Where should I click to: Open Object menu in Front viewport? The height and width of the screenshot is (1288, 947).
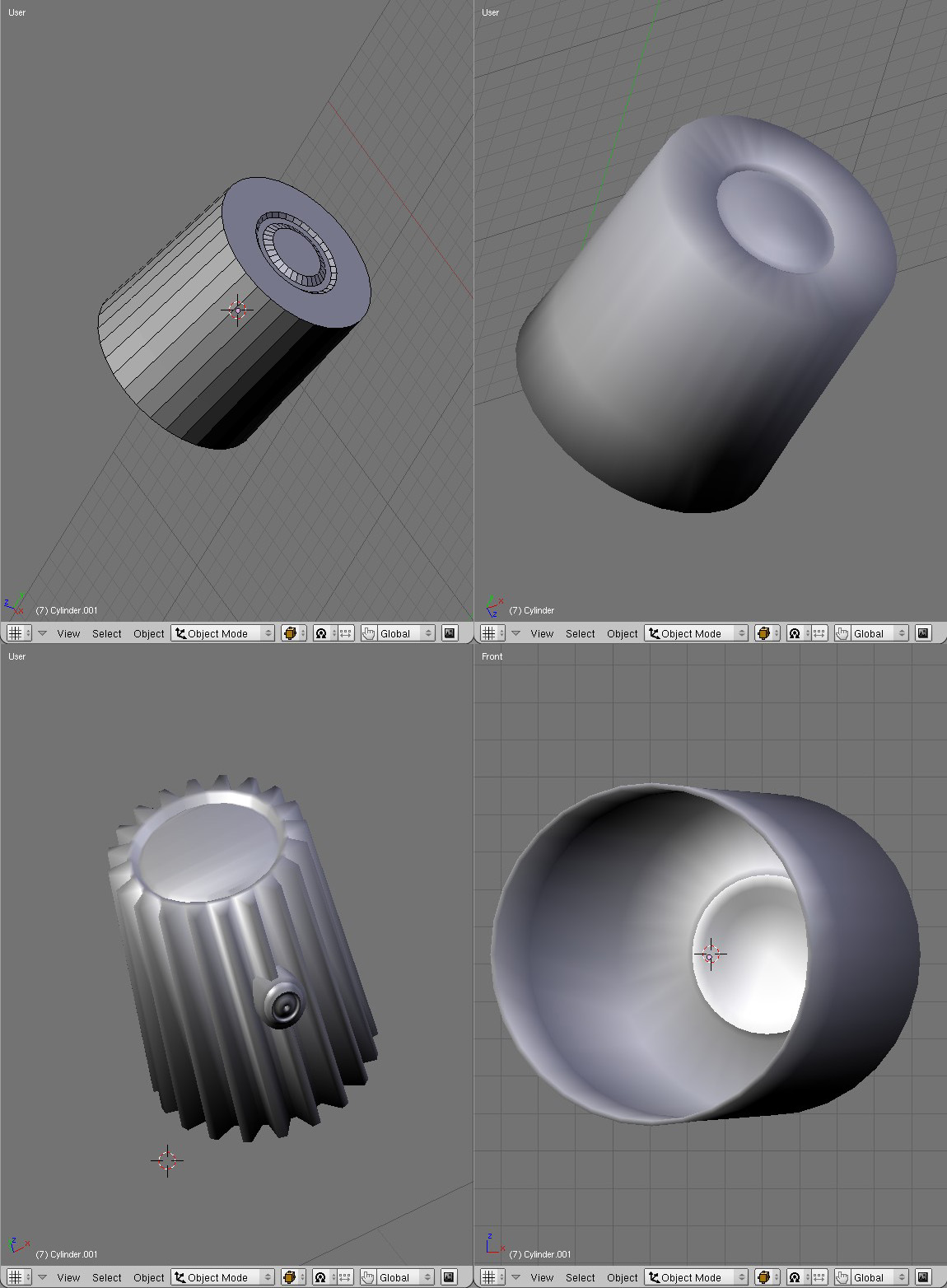[x=623, y=1277]
